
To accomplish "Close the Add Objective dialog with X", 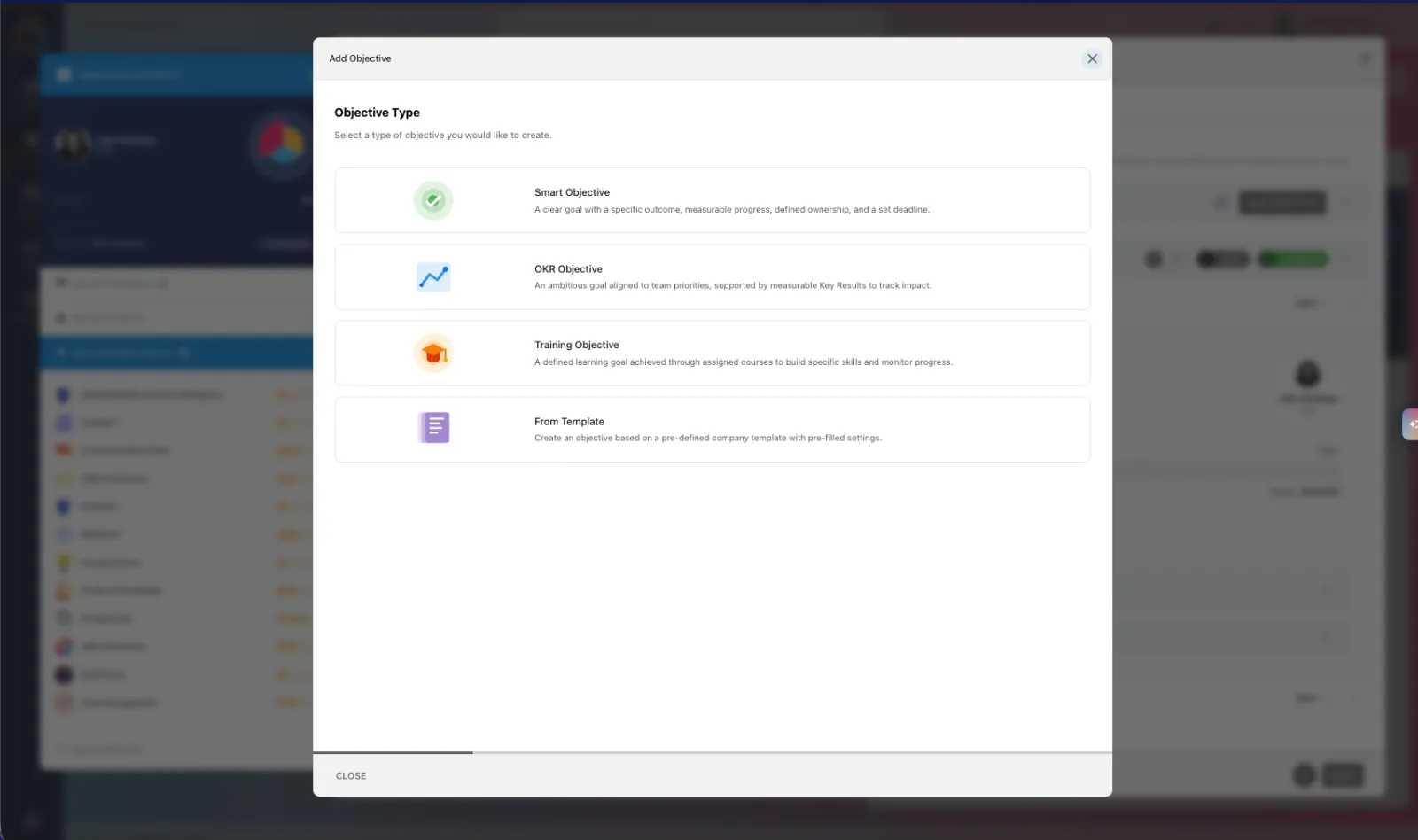I will click(x=1092, y=58).
